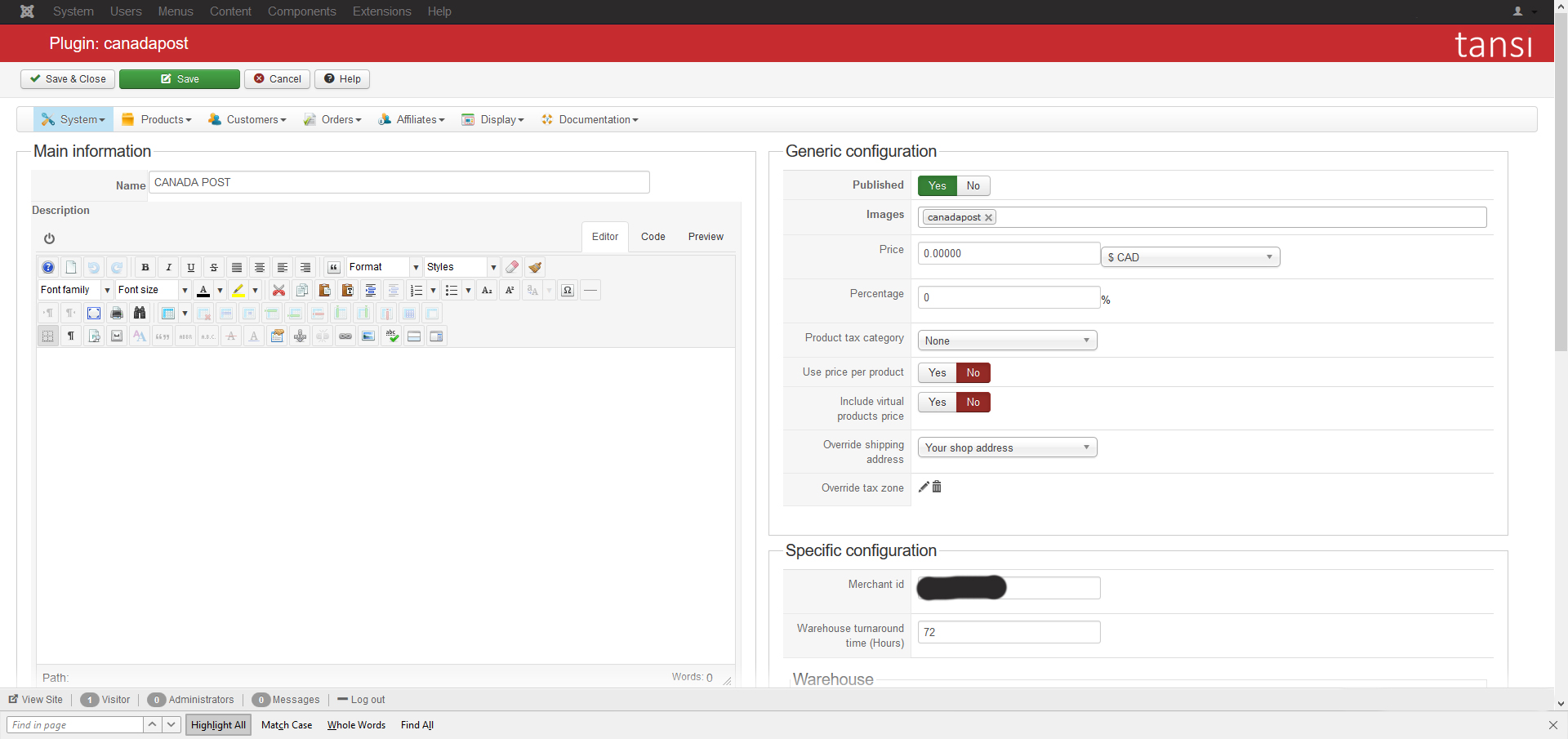1568x739 pixels.
Task: Set Published to Yes
Action: (x=938, y=185)
